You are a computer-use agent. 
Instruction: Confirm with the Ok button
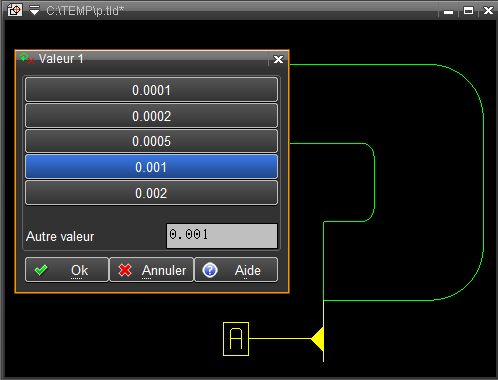click(67, 270)
